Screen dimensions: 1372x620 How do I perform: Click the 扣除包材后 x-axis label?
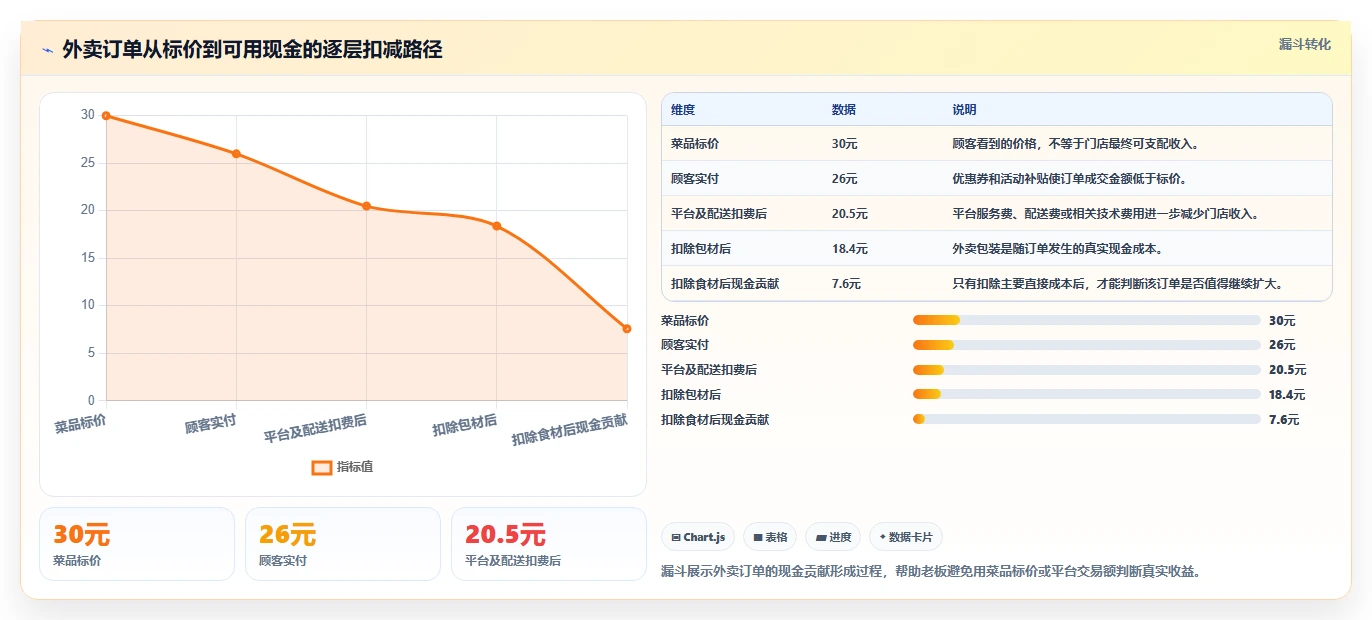(x=465, y=425)
